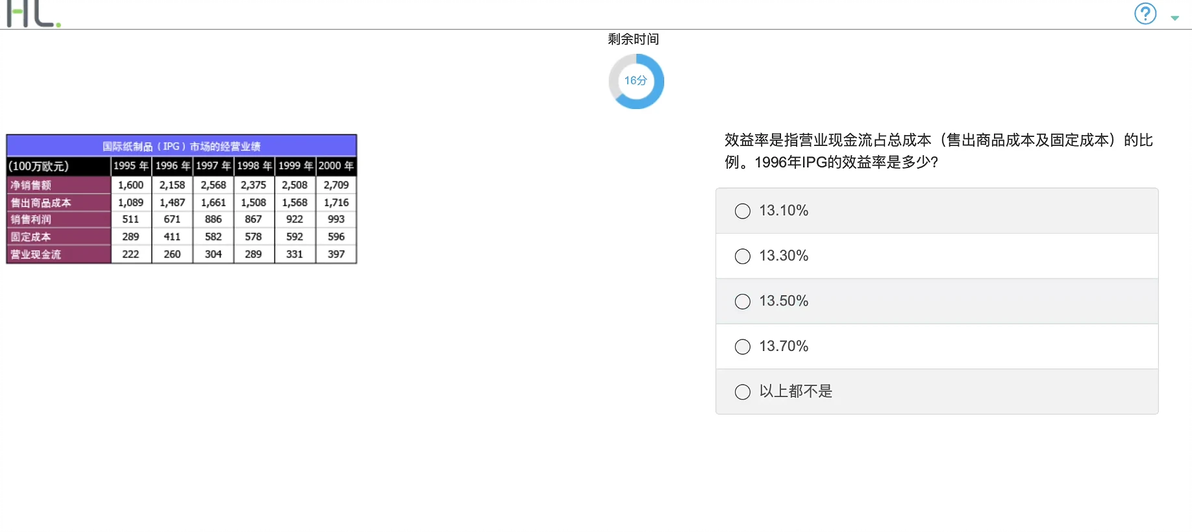Click the HL logo in top-left

pyautogui.click(x=33, y=14)
